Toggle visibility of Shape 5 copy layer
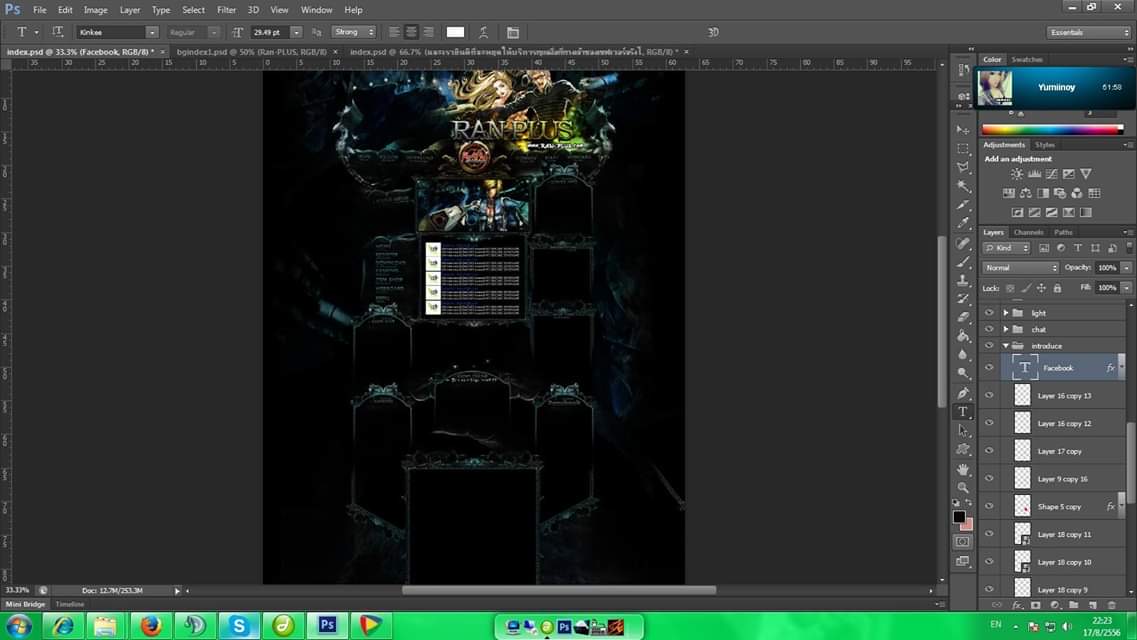Screen dimensions: 1137x640 click(x=989, y=507)
